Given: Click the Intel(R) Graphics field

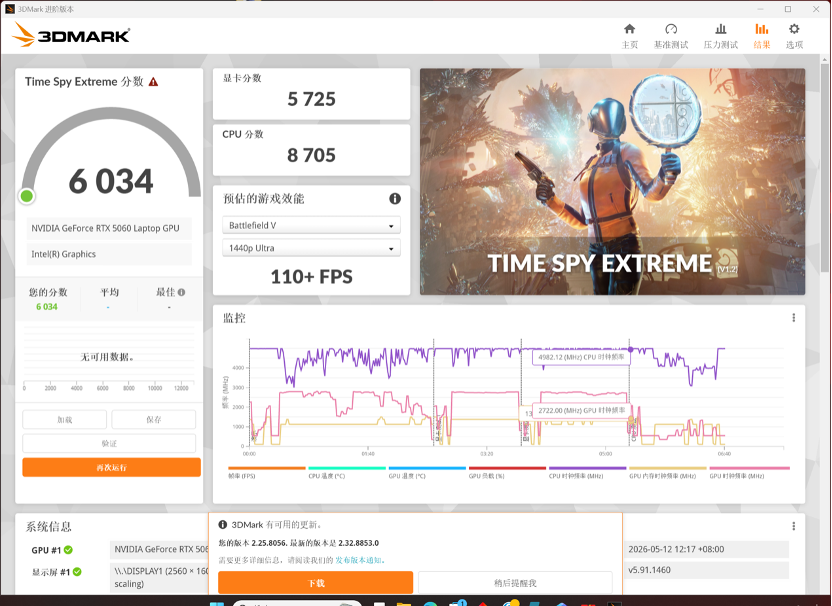Looking at the screenshot, I should [109, 254].
